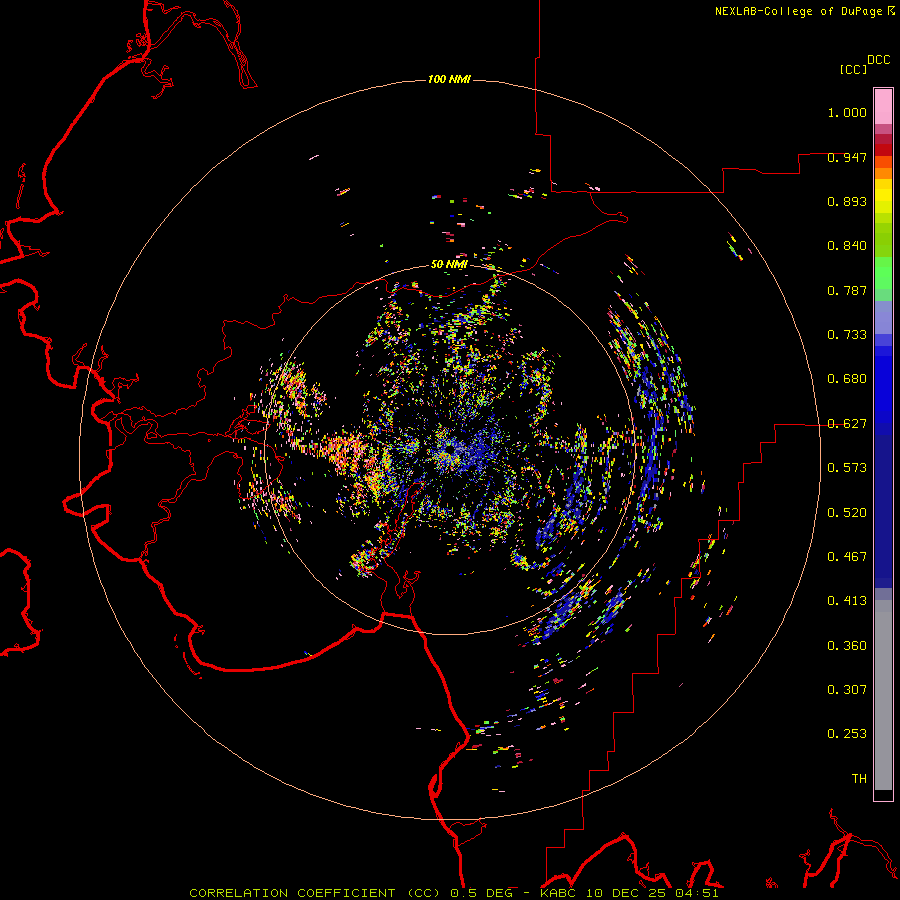Image resolution: width=900 pixels, height=900 pixels.
Task: Select the 0.627 legend value
Action: click(847, 424)
